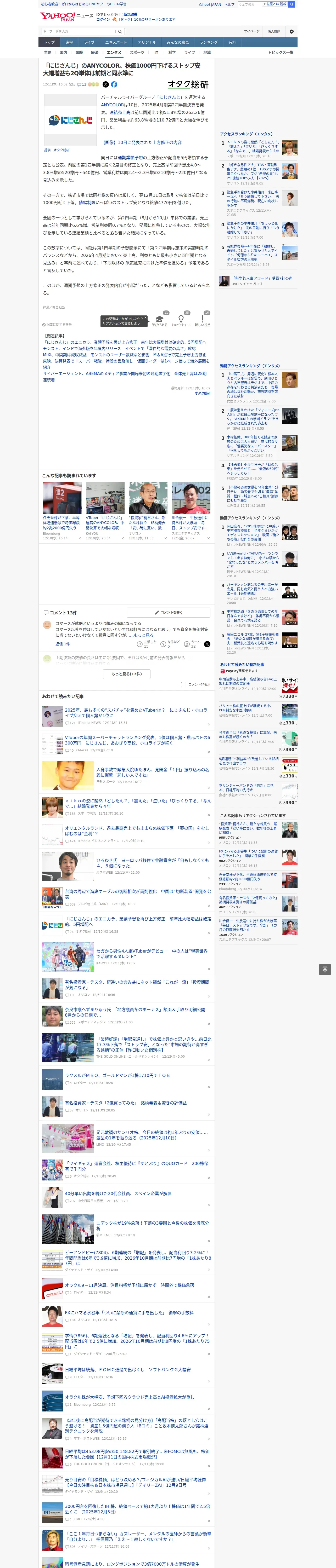Share the article on X
The height and width of the screenshot is (1568, 336).
(x=105, y=85)
